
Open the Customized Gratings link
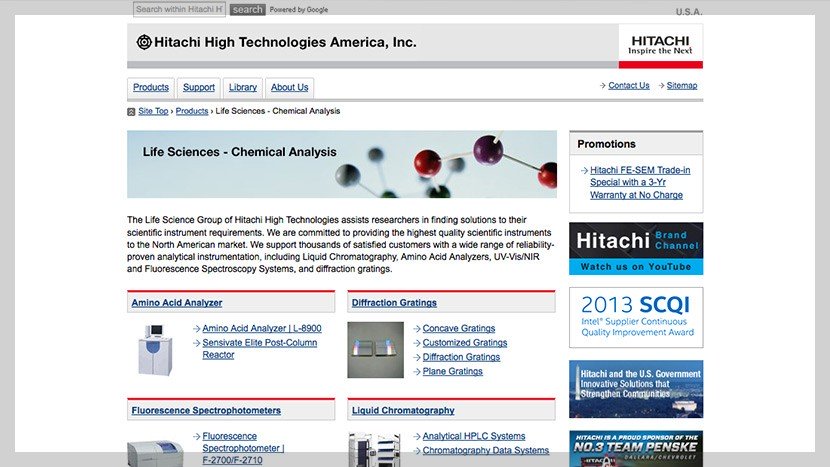(x=465, y=343)
